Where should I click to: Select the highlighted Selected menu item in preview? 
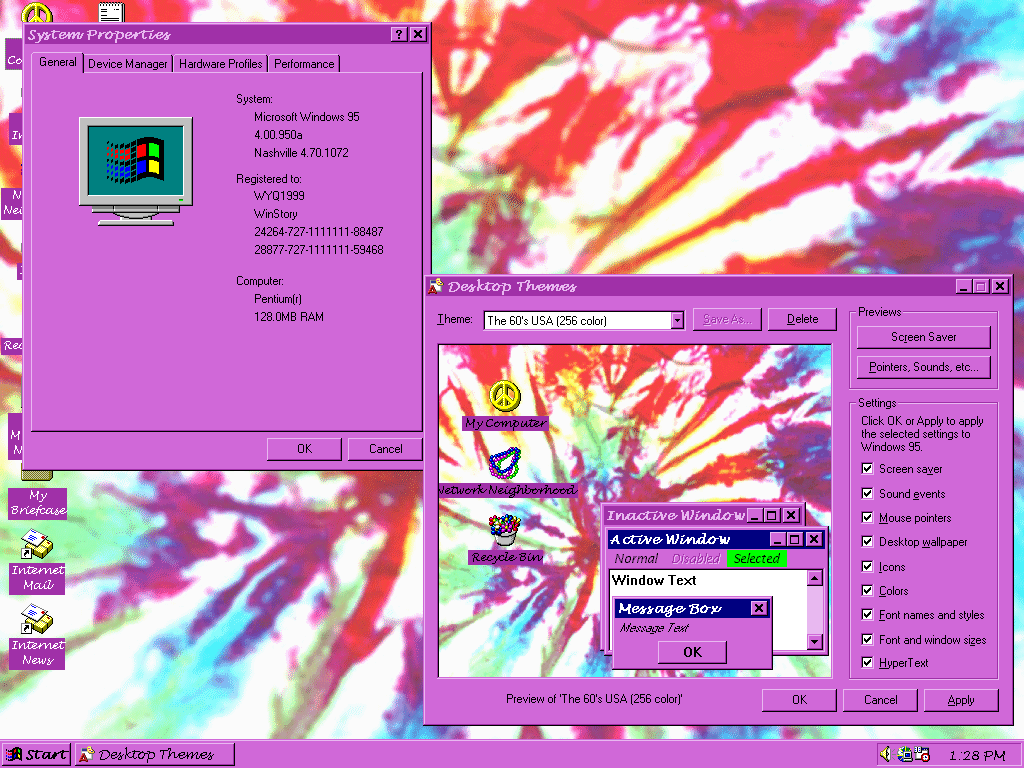pyautogui.click(x=756, y=558)
